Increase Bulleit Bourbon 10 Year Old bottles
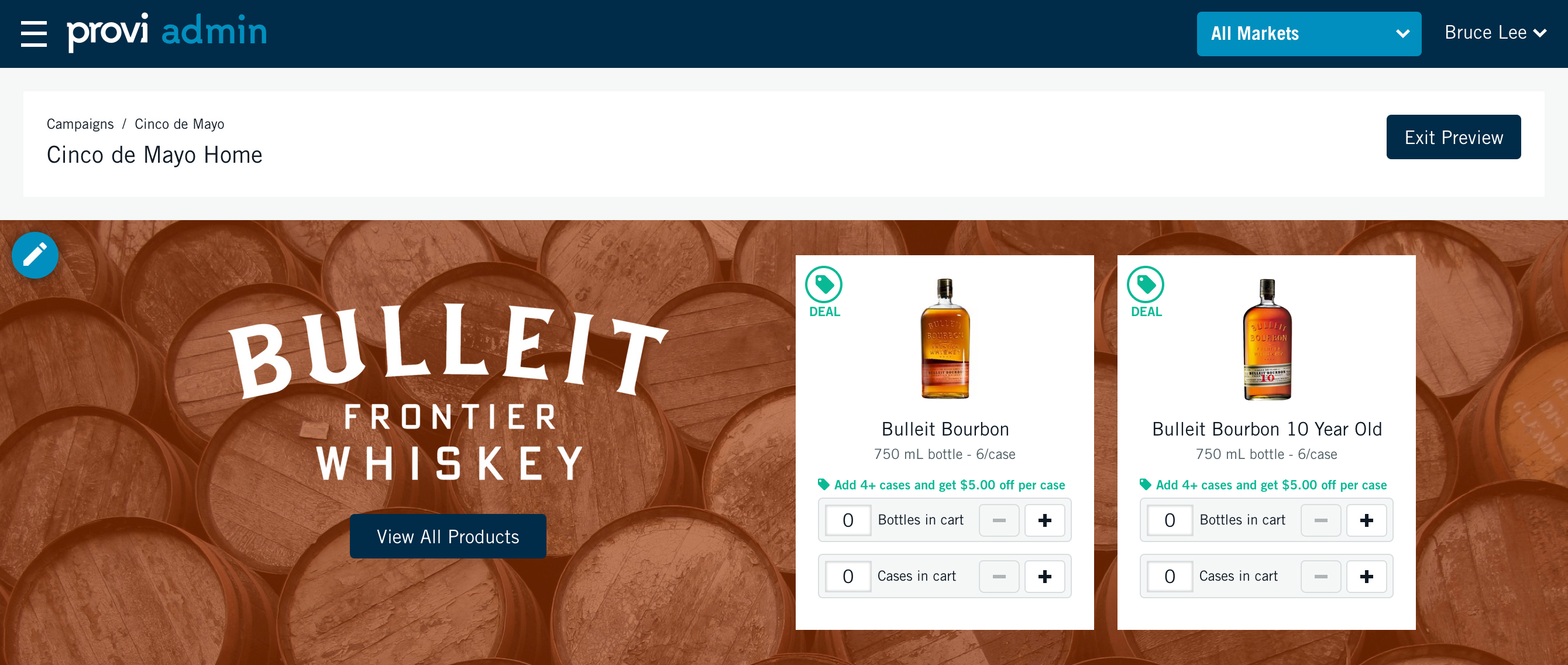Screen dimensions: 1568x665 pos(1367,520)
